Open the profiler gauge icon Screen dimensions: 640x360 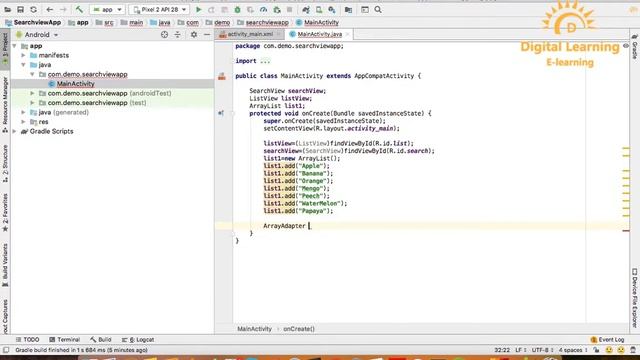(263, 9)
